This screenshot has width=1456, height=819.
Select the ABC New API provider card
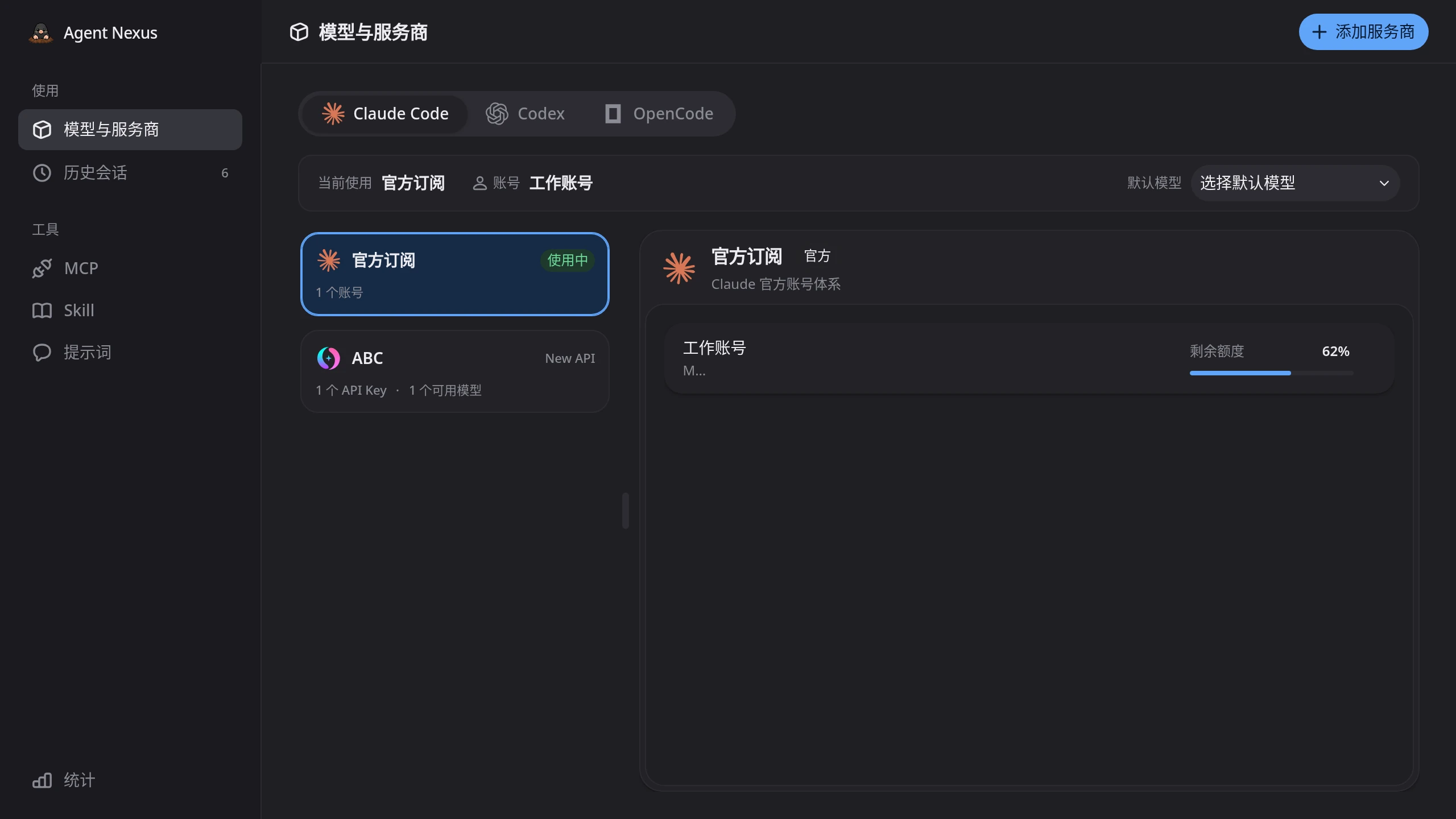click(x=455, y=371)
